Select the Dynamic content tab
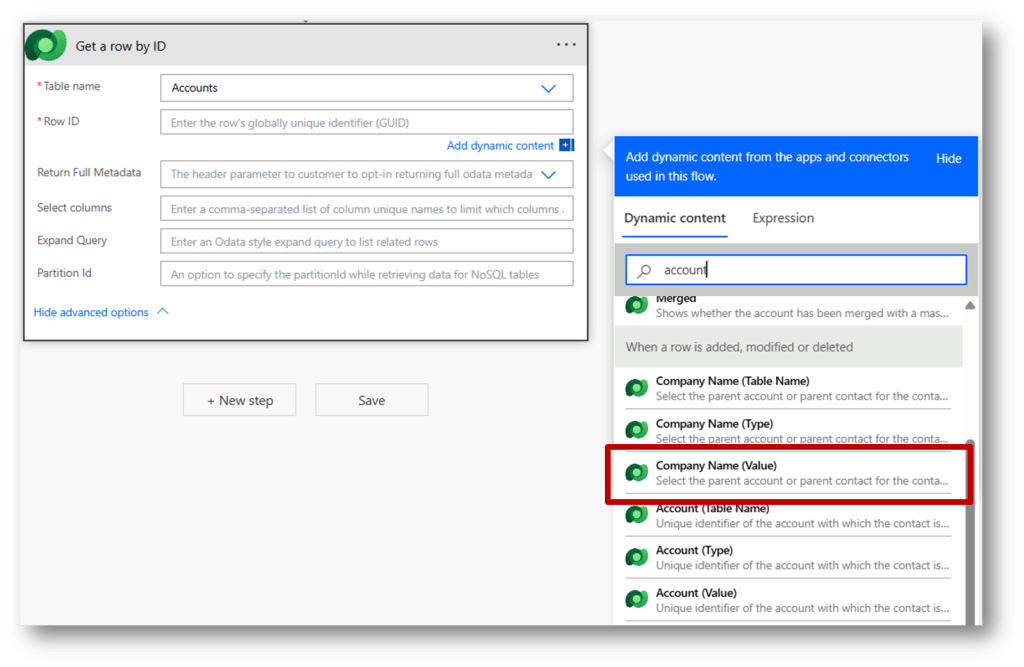 (675, 218)
